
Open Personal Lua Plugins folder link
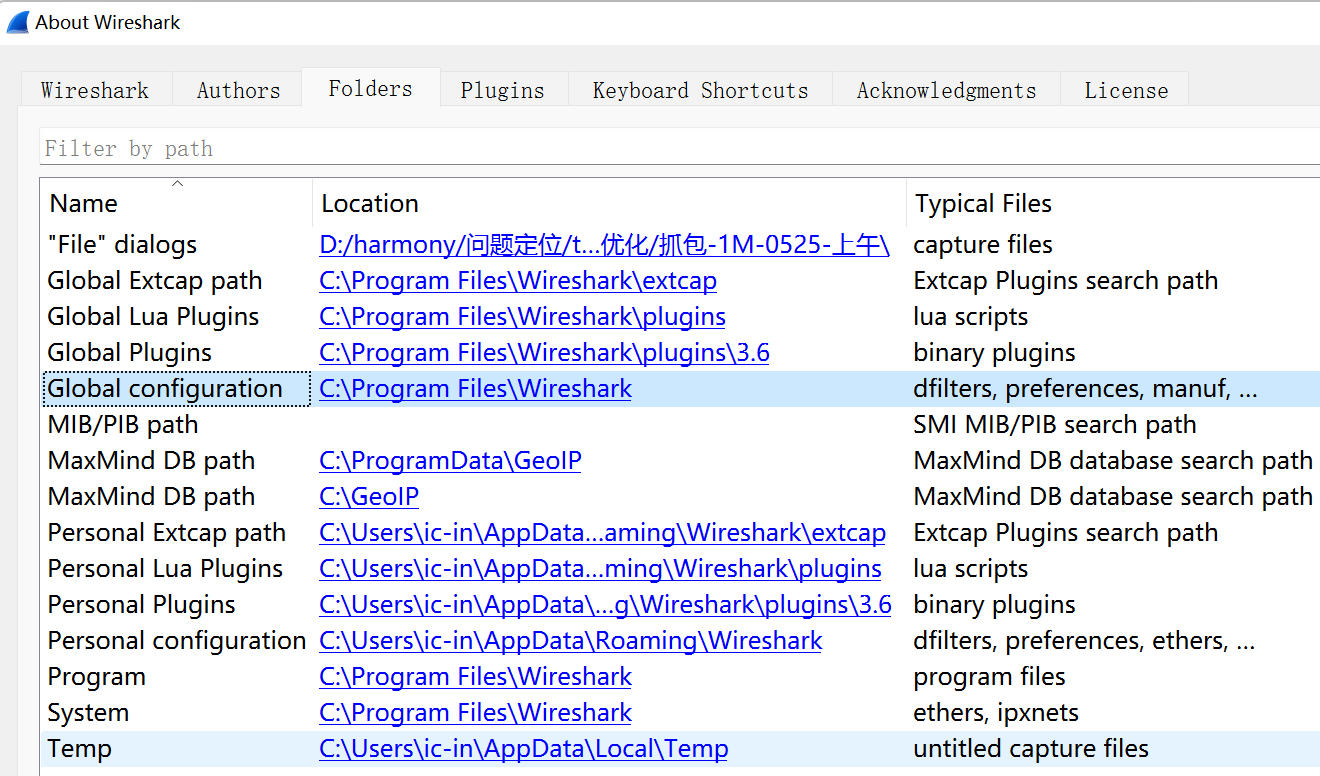tap(600, 569)
